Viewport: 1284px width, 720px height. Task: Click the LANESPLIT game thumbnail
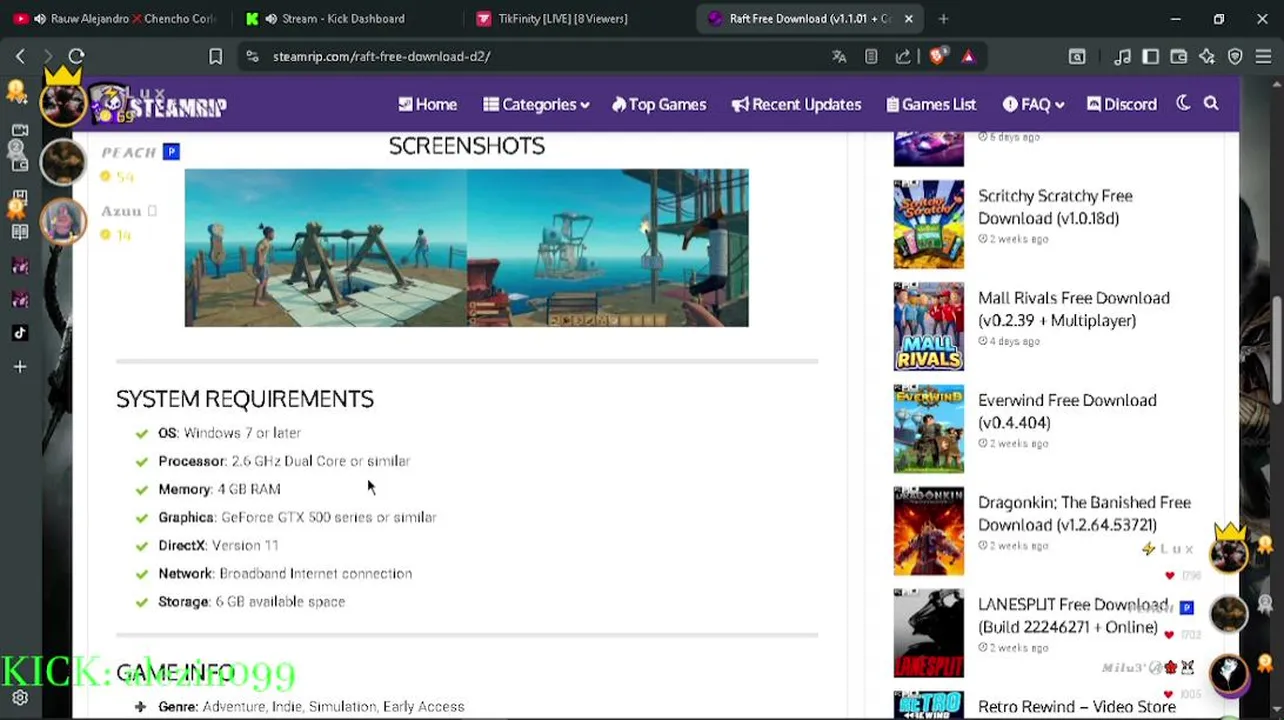pyautogui.click(x=929, y=633)
